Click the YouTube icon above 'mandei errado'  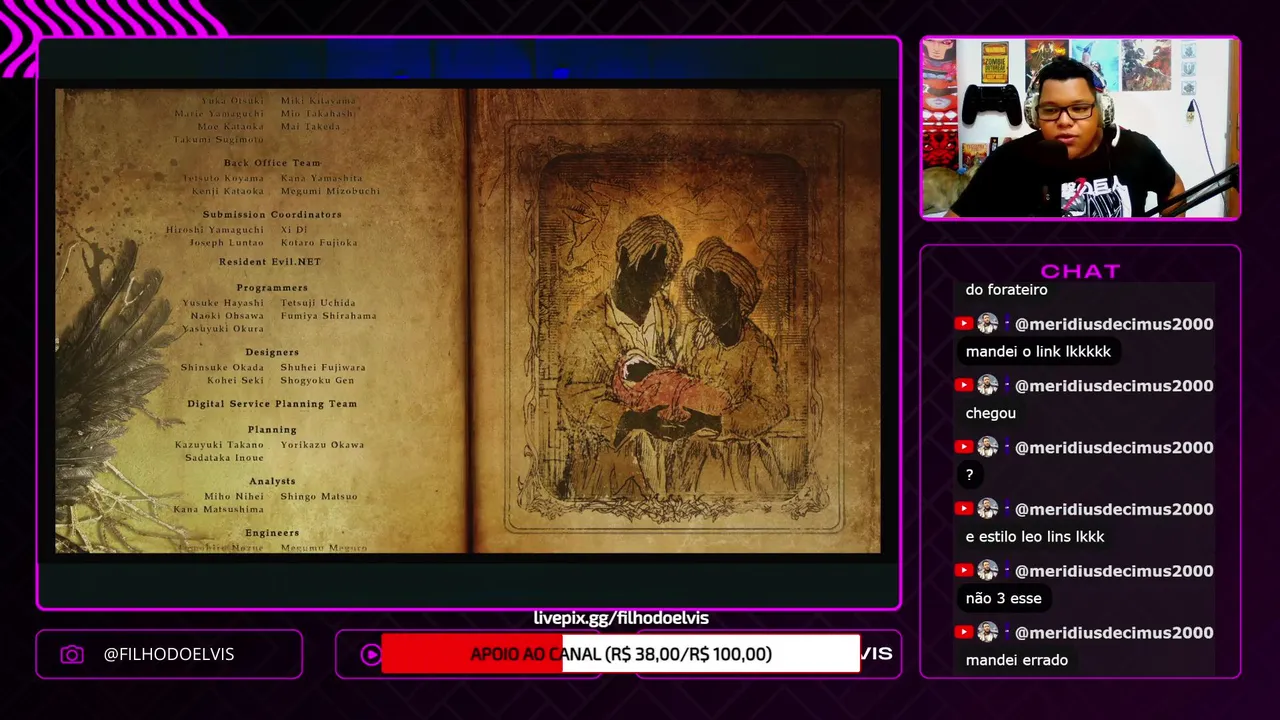(963, 632)
